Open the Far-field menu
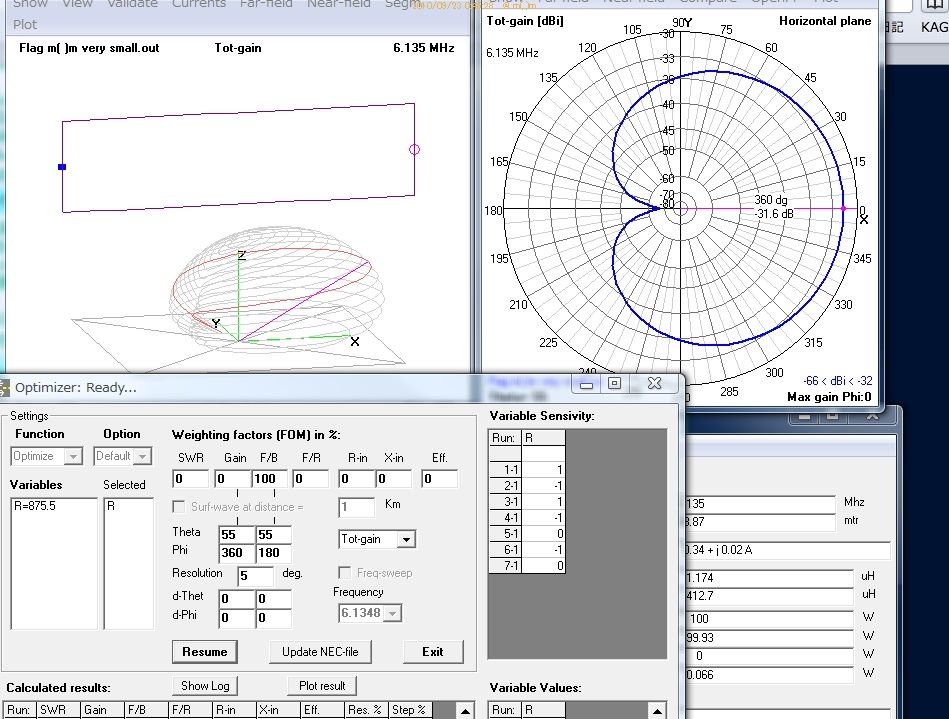 click(x=266, y=4)
